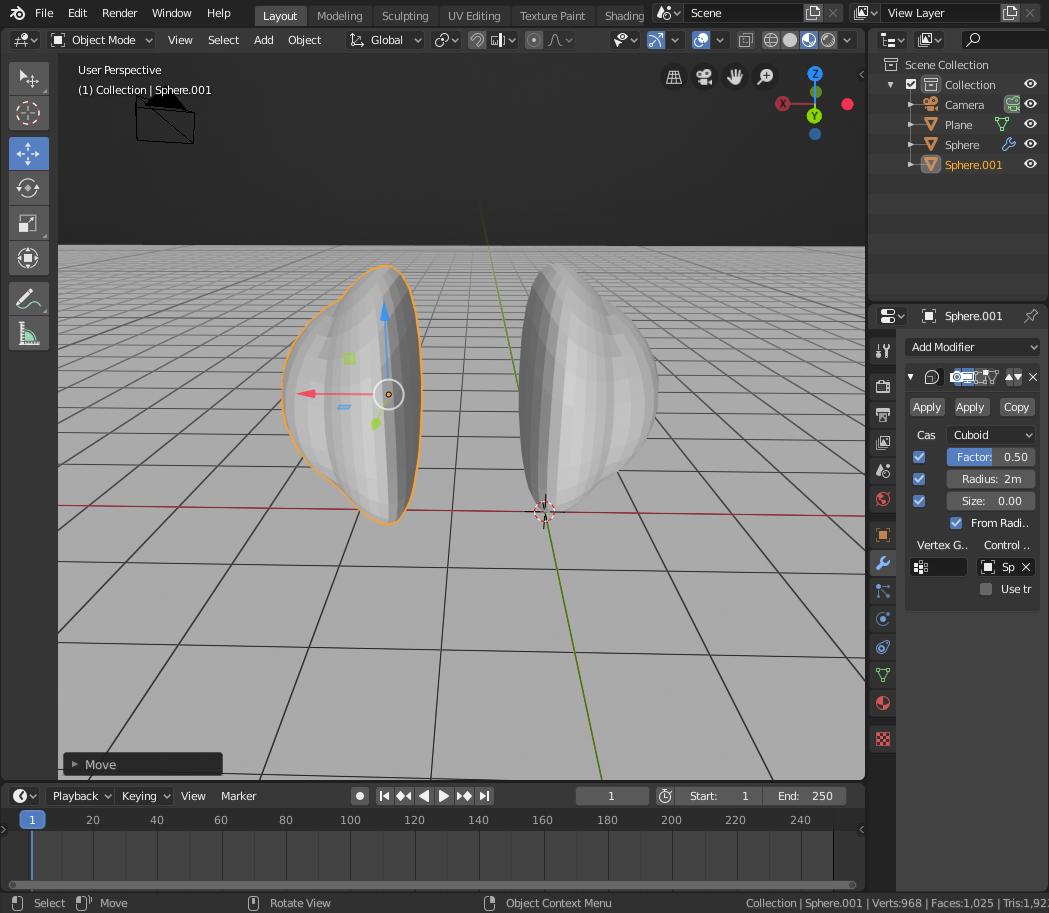Open the timeline Marker menu
The image size is (1049, 913).
tap(238, 796)
